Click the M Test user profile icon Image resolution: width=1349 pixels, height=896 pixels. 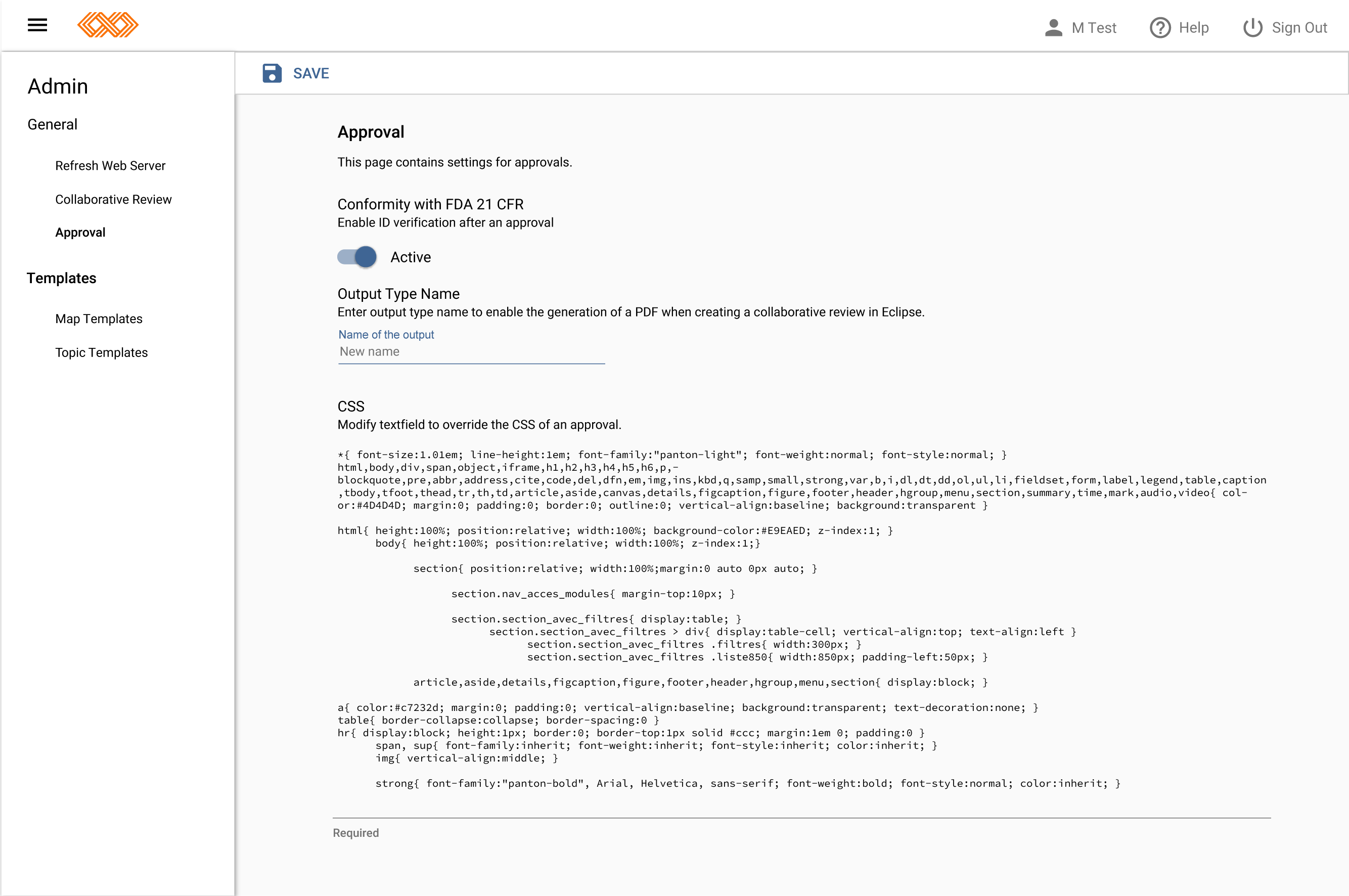coord(1053,27)
